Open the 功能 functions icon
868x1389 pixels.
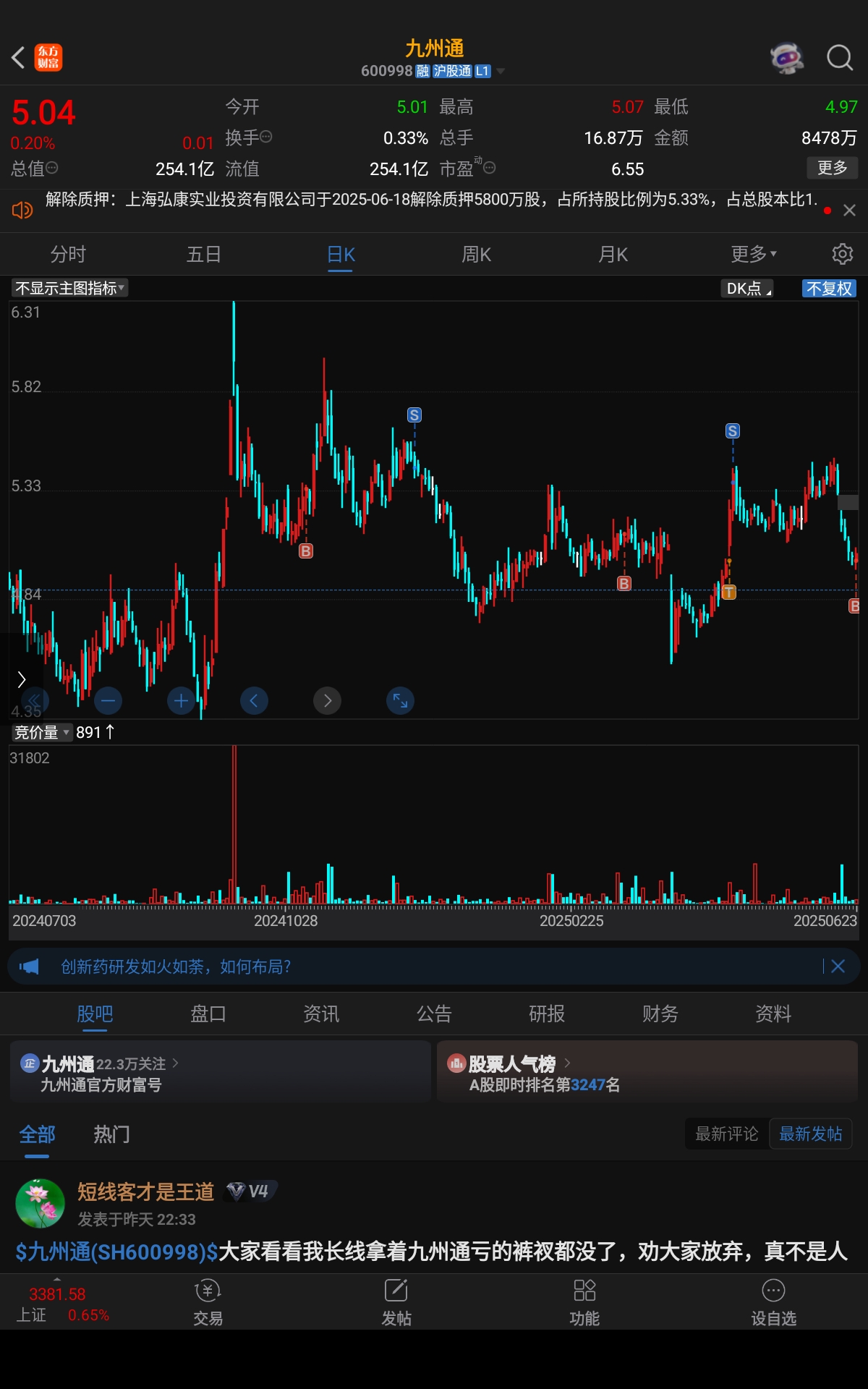[x=584, y=1302]
